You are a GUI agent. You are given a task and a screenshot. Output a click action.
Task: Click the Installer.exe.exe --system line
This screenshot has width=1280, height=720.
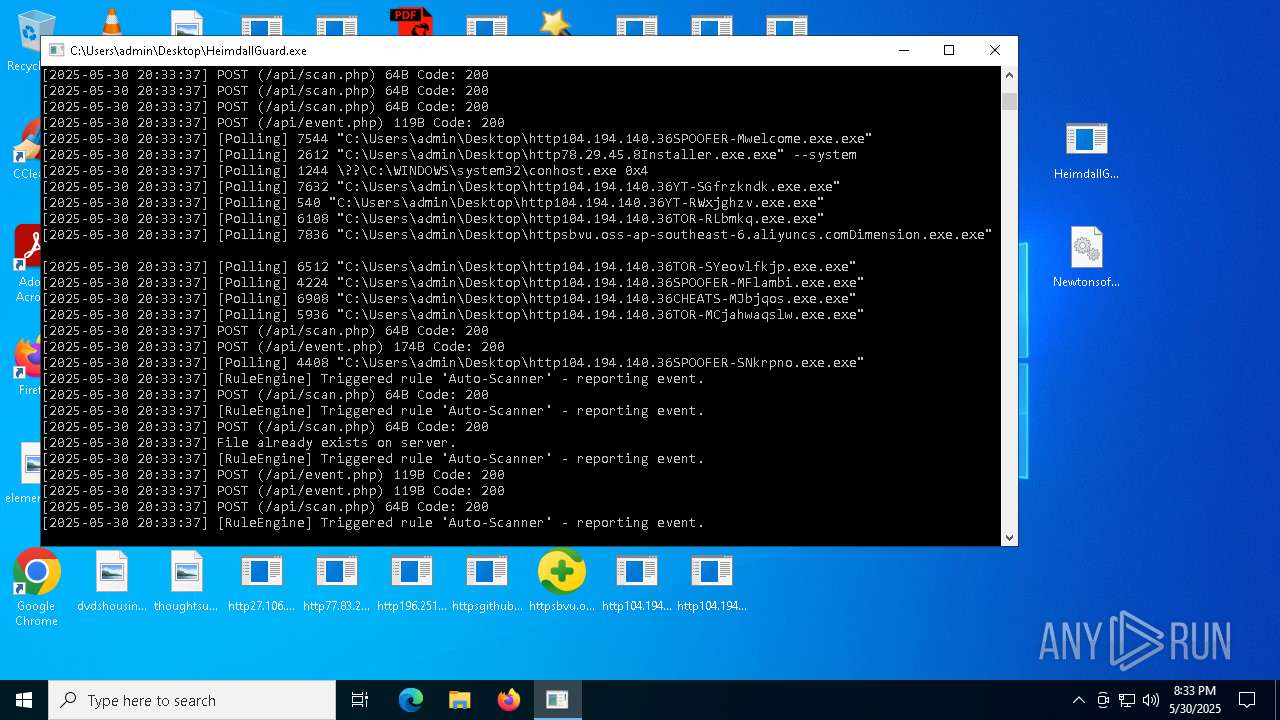pyautogui.click(x=450, y=154)
